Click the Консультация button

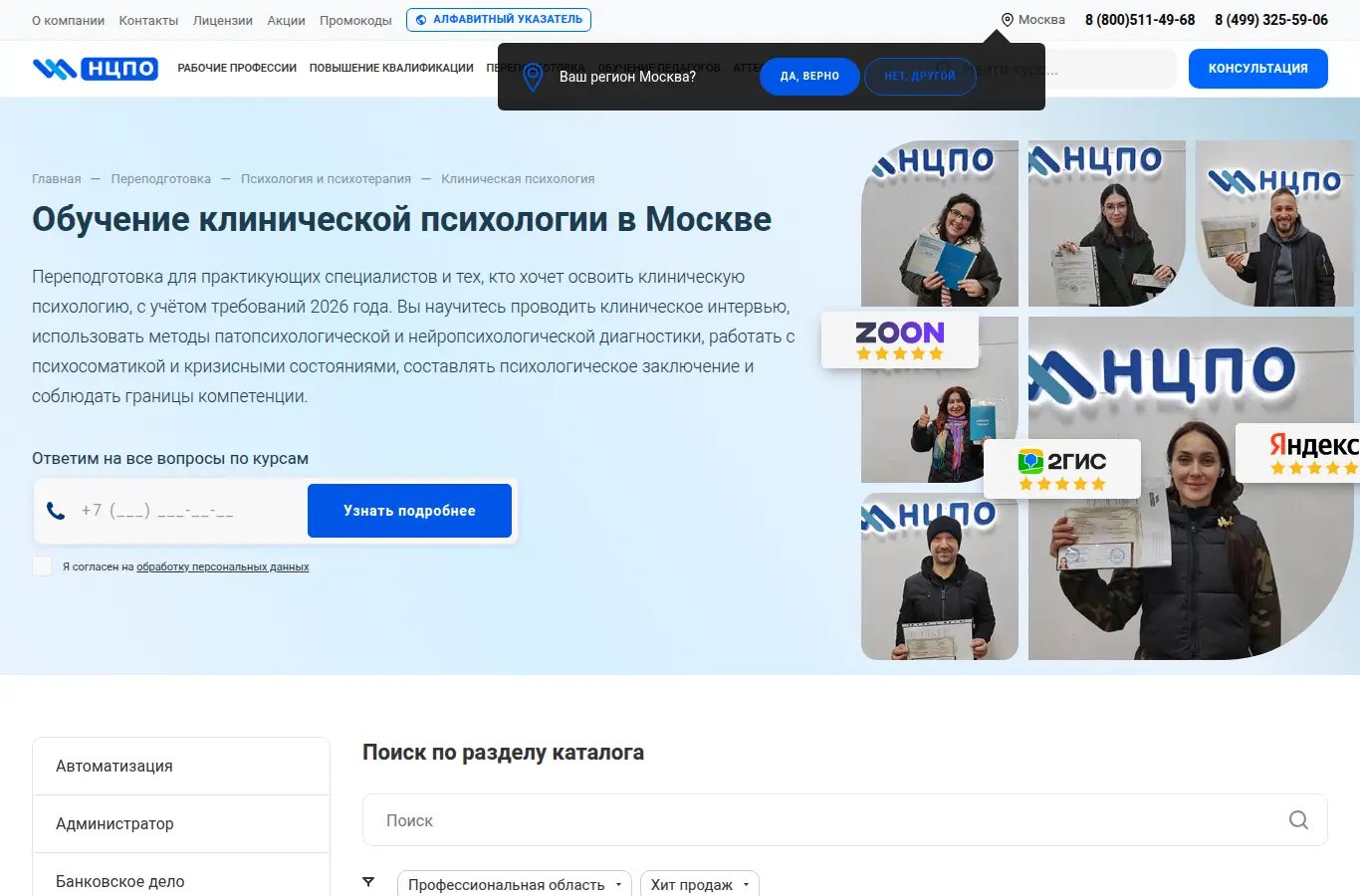click(1258, 69)
